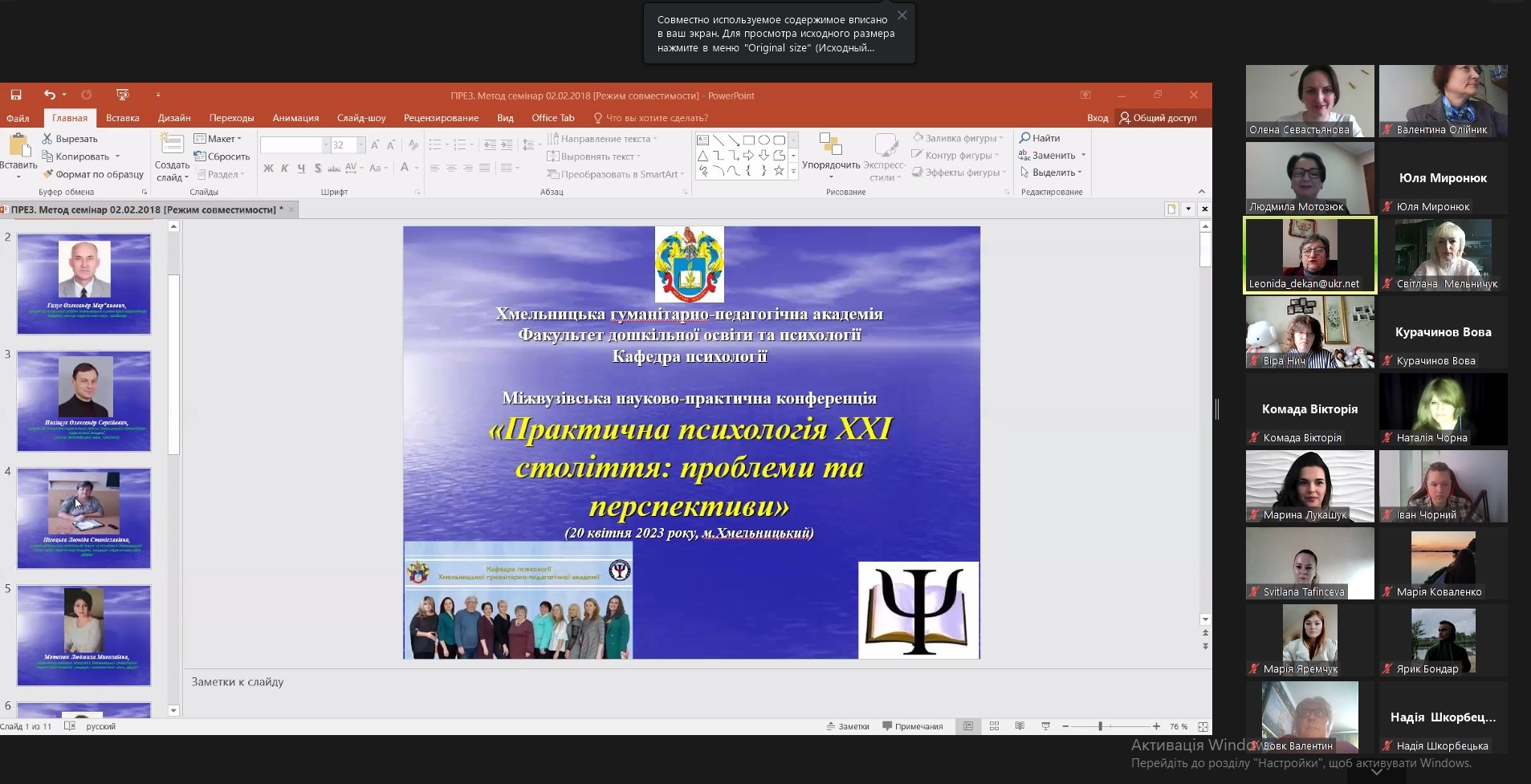Toggle bold (Ж) formatting

tap(268, 169)
